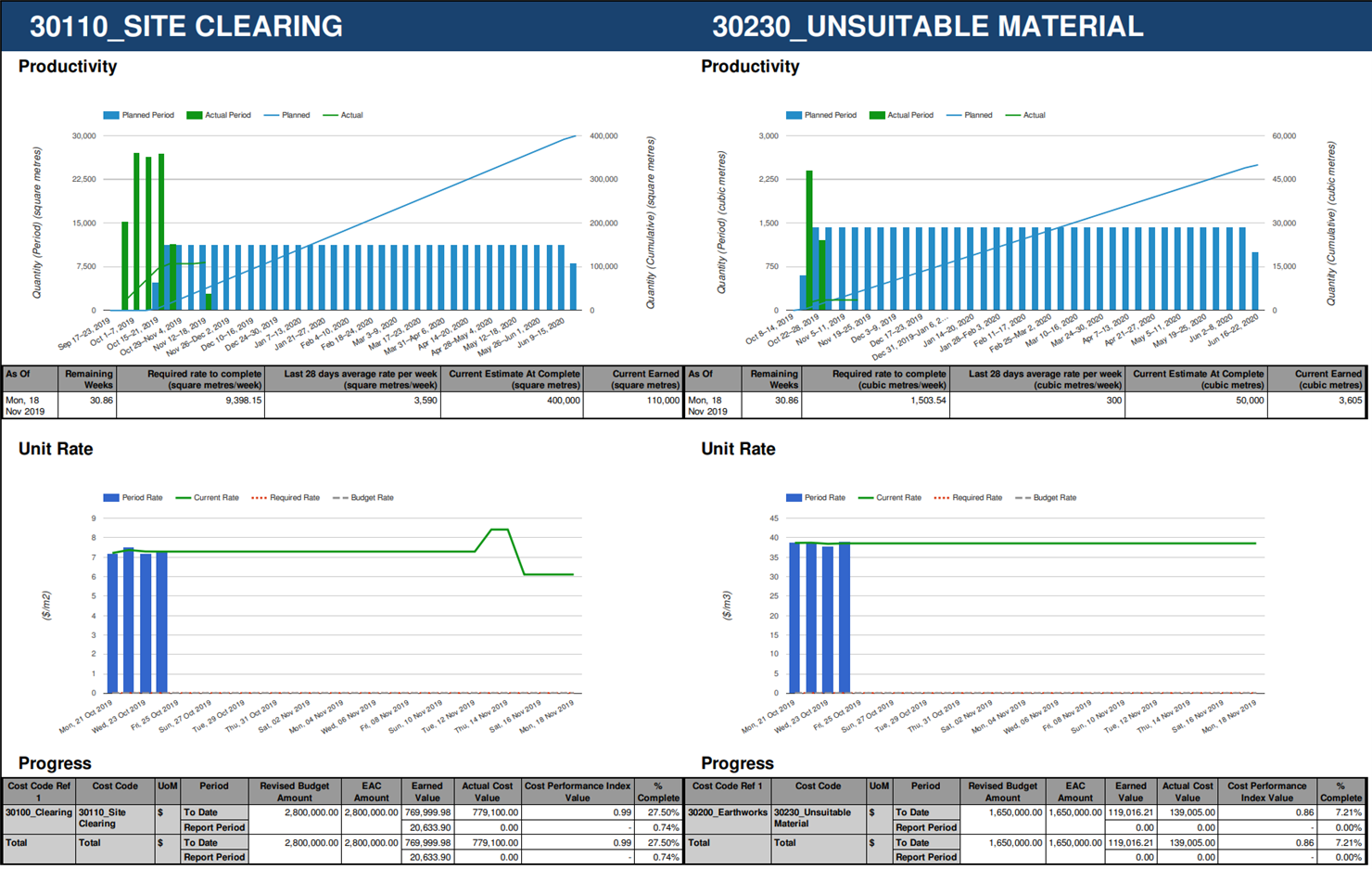Click Revised Budget Amount header in Site Clearing Progress table
The image size is (1372, 869).
(x=294, y=792)
